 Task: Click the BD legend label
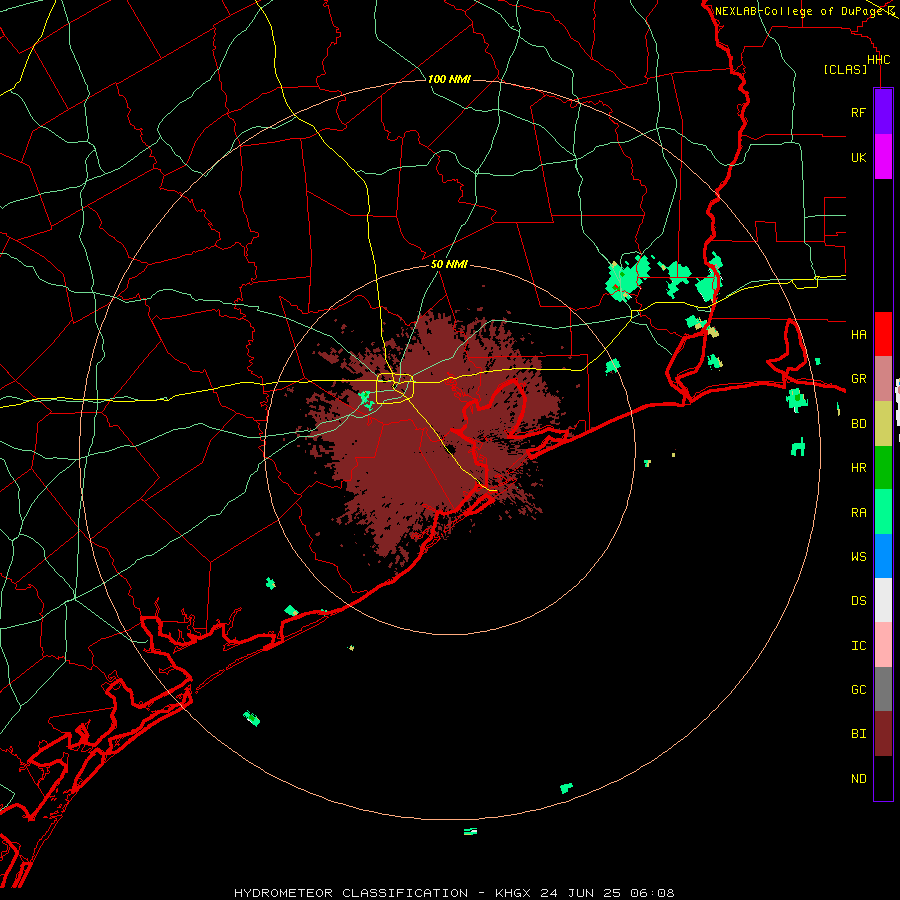click(x=858, y=424)
